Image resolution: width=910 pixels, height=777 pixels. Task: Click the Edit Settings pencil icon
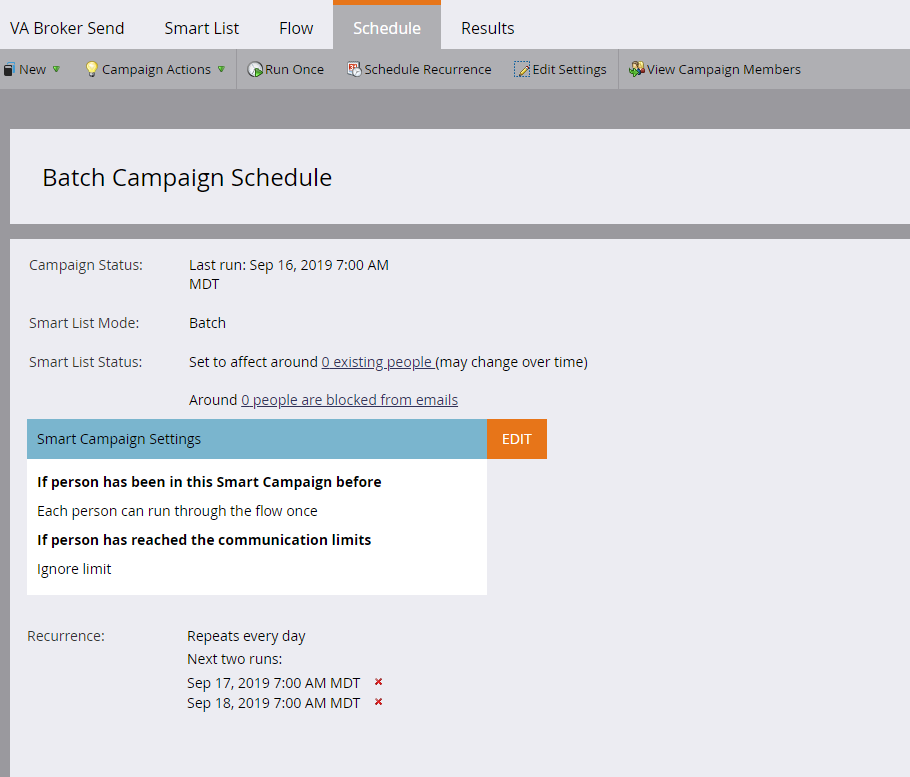[x=522, y=70]
